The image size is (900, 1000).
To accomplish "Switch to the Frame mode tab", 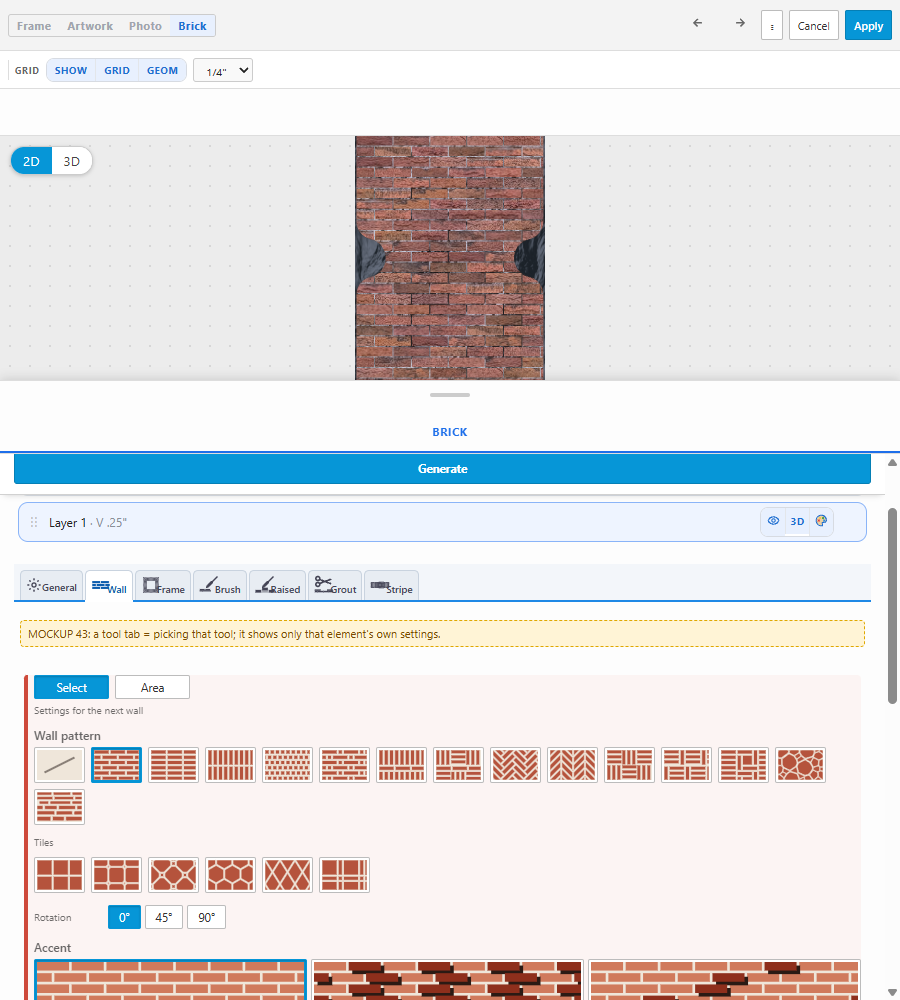I will [34, 26].
